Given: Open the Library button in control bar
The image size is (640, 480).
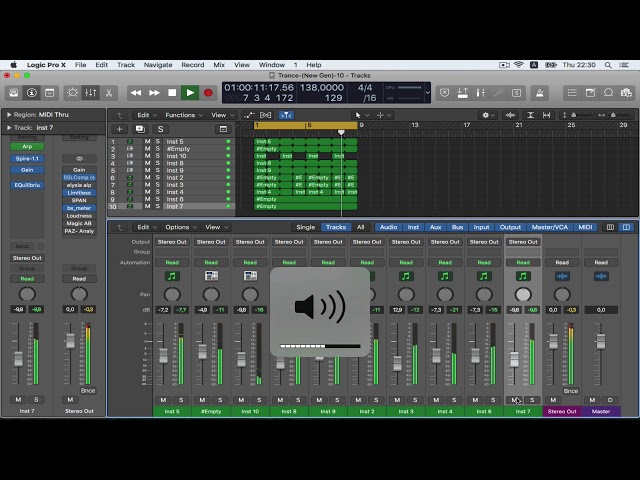Looking at the screenshot, I should 13,93.
